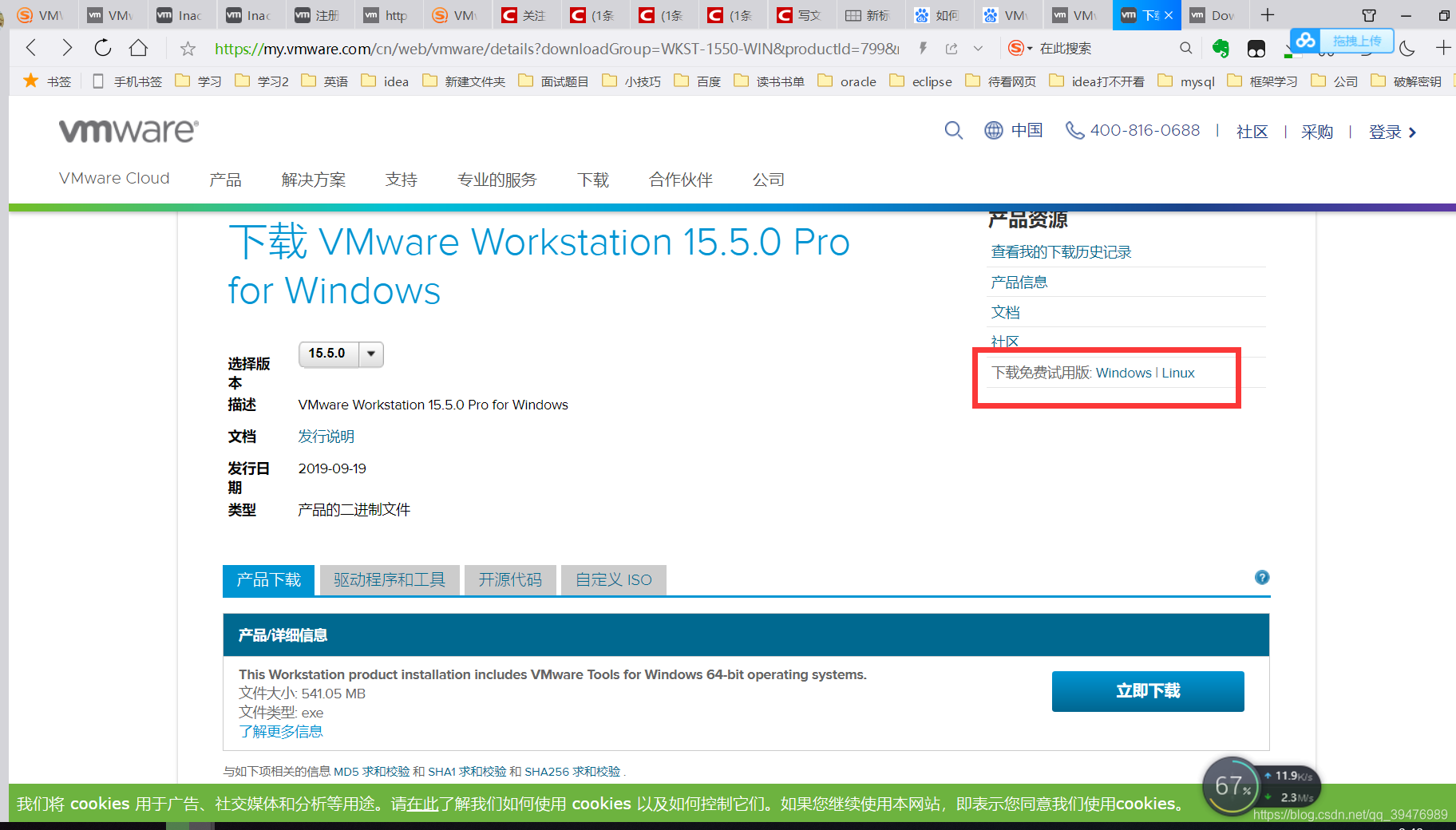Click 登录 to sign in
Image resolution: width=1456 pixels, height=830 pixels.
1393,132
